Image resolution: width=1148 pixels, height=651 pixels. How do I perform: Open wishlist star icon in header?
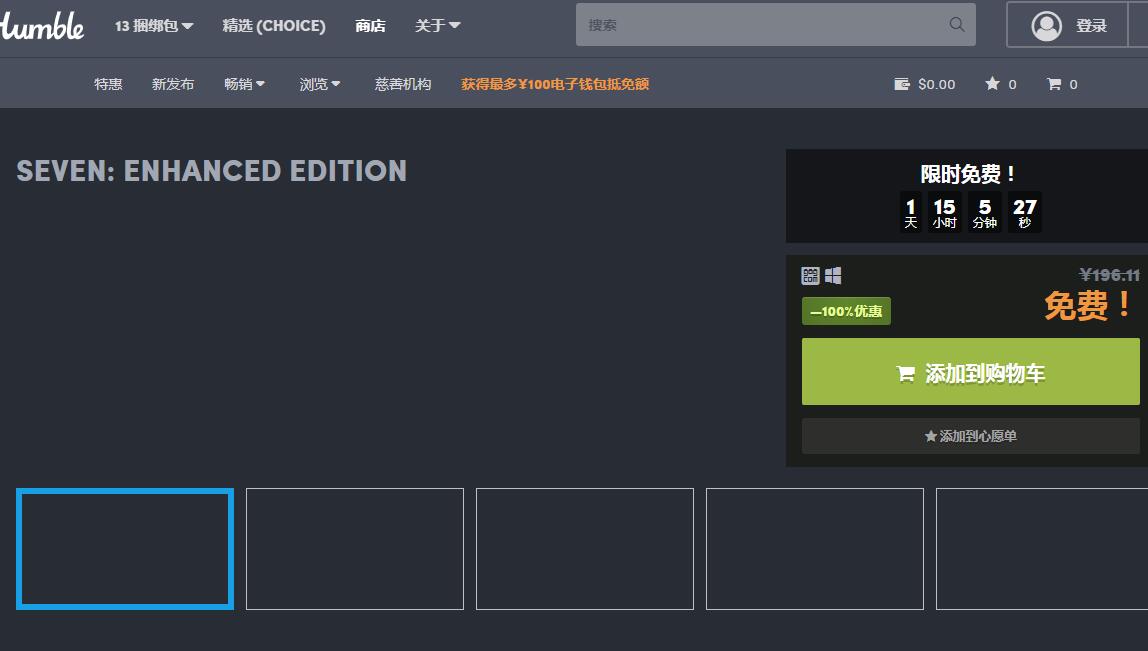pyautogui.click(x=992, y=83)
